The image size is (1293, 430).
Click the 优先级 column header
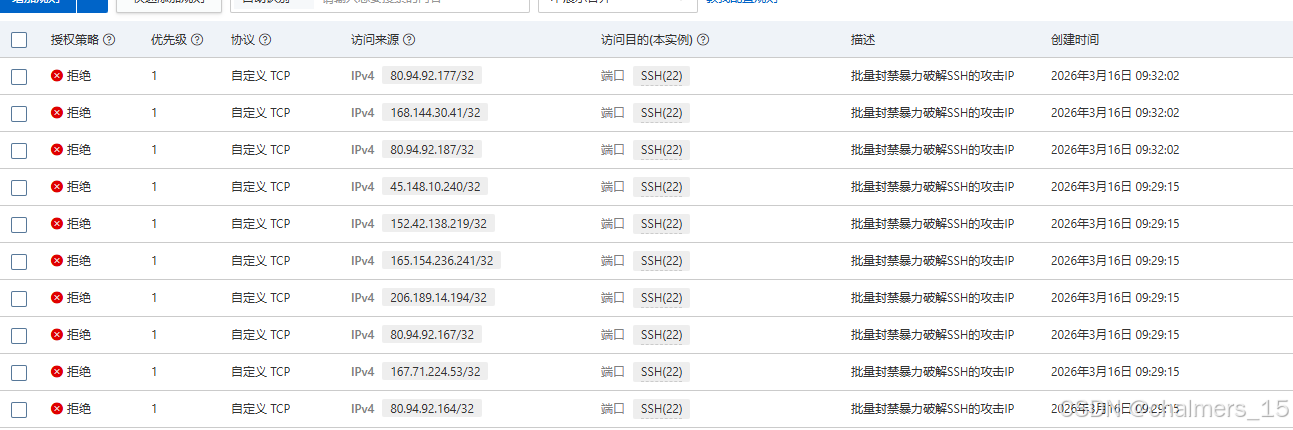click(x=169, y=40)
